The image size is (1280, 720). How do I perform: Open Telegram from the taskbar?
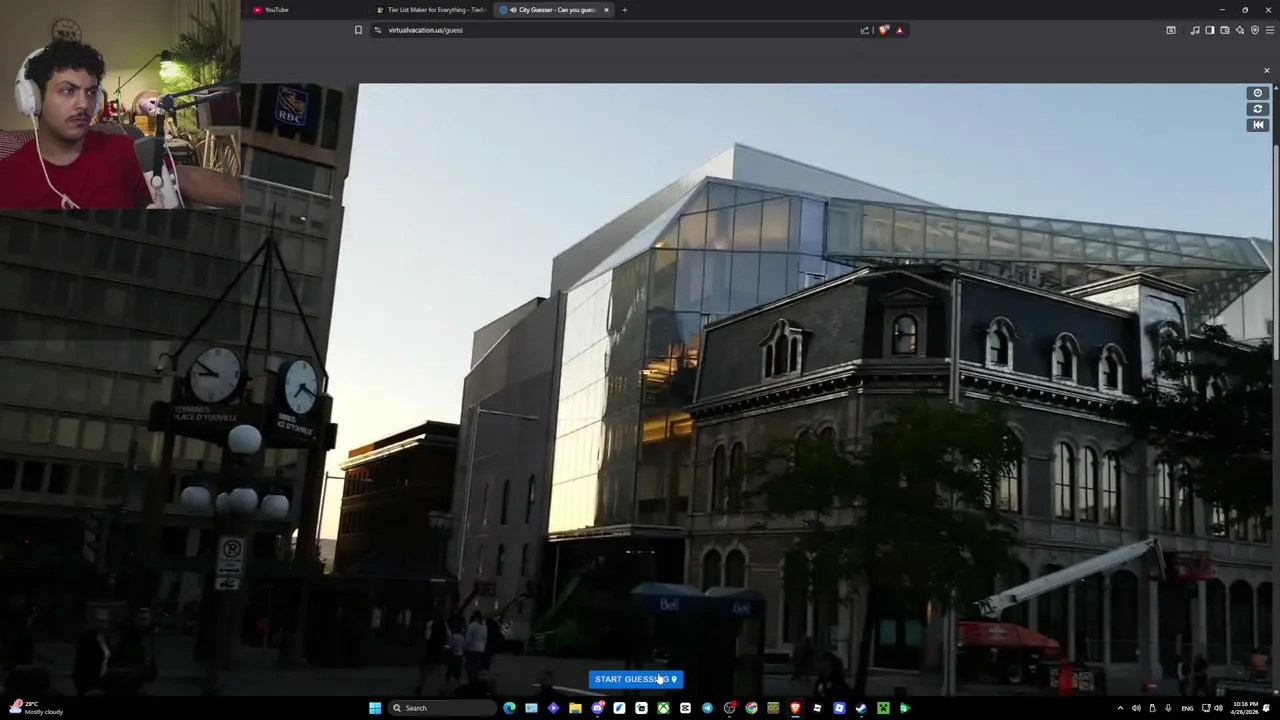(707, 708)
